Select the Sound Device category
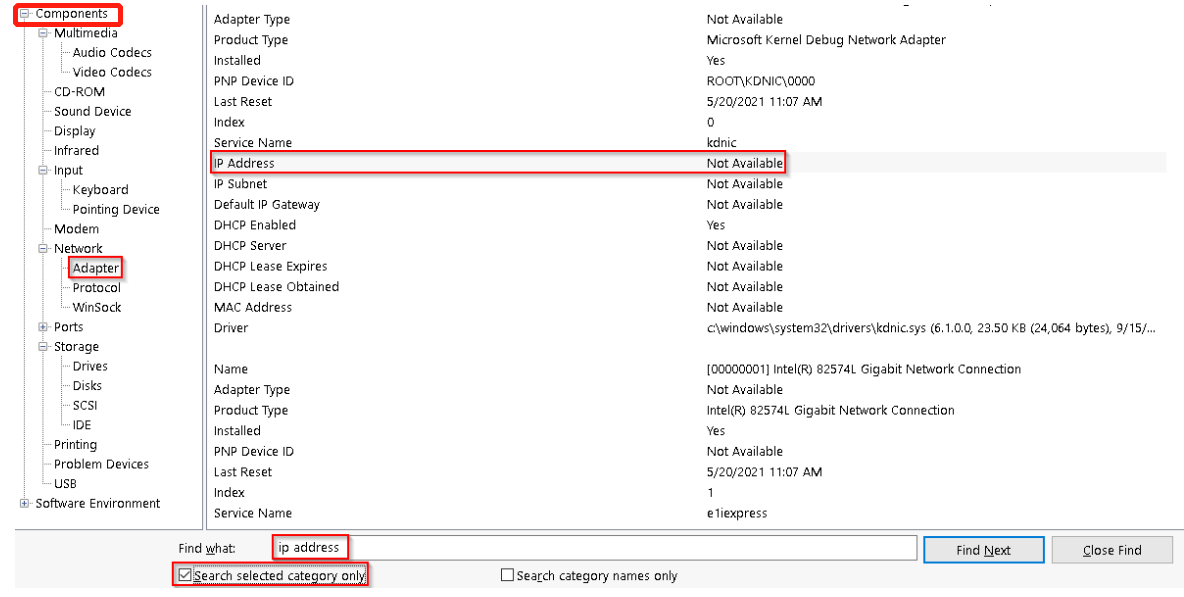 (92, 112)
